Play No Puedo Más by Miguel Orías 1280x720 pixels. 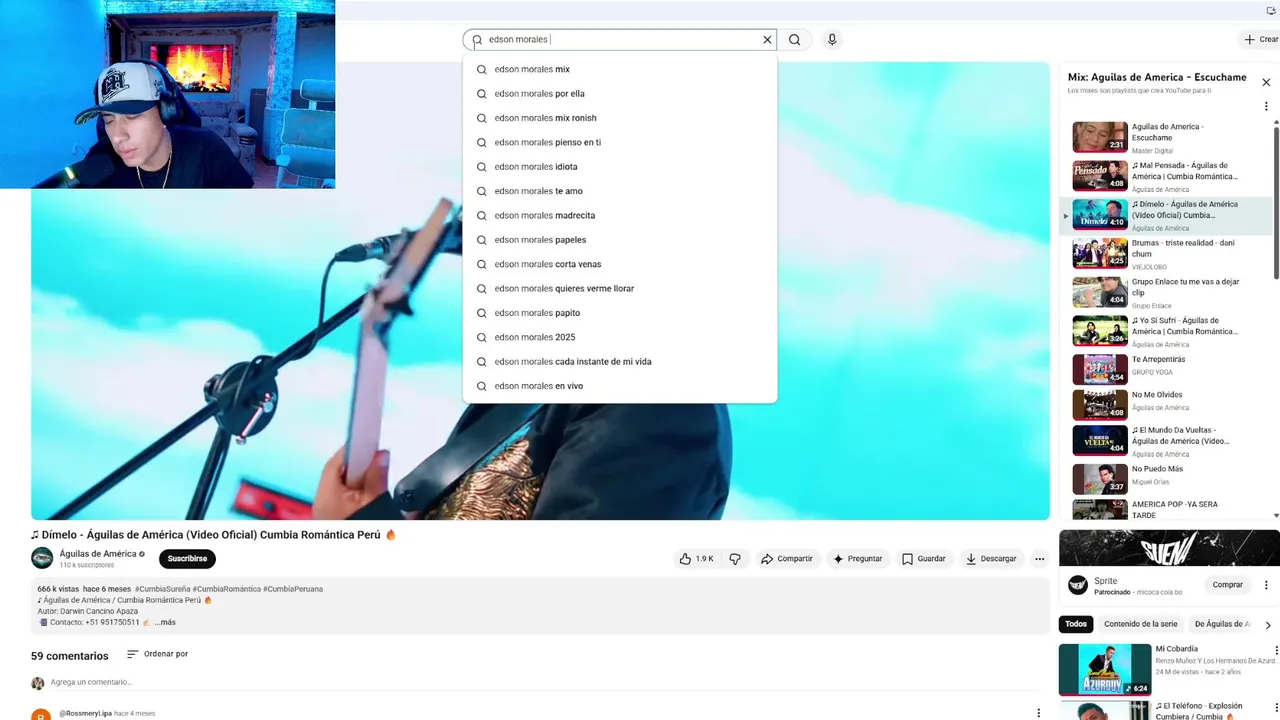click(1168, 479)
